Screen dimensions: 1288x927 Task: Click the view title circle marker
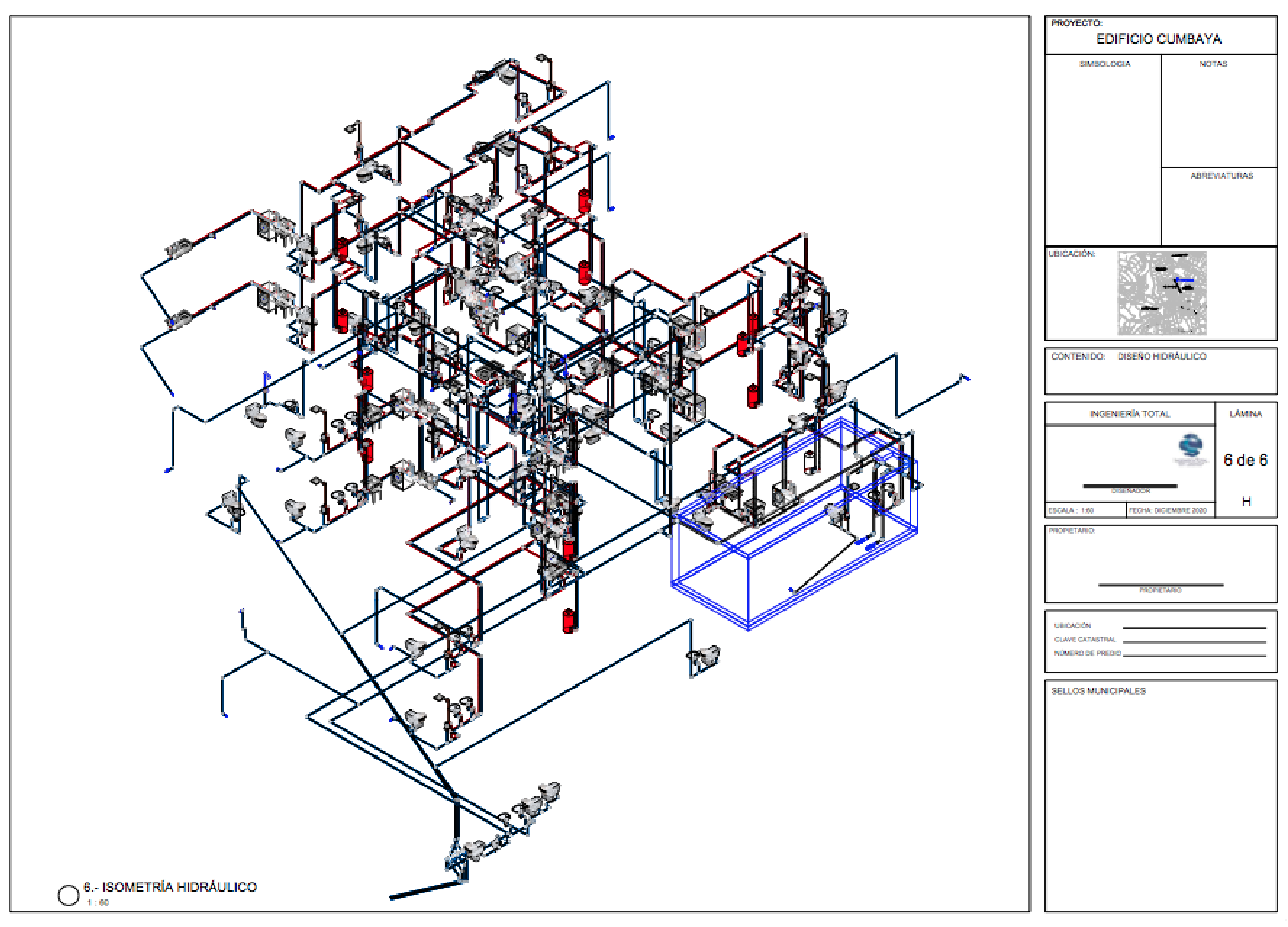tap(69, 895)
